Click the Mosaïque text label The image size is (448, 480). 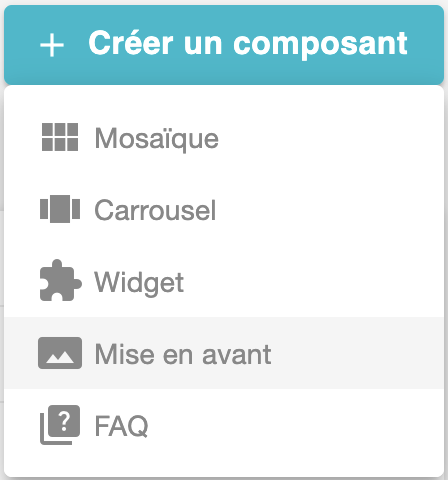(157, 139)
